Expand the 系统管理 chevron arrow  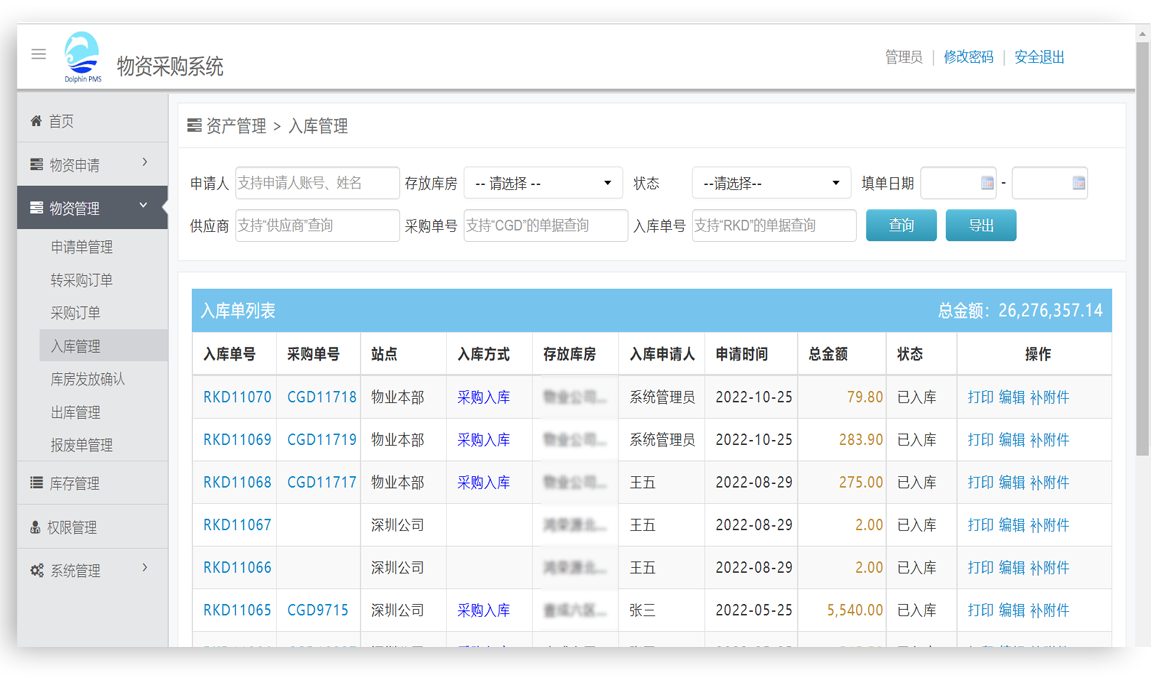145,568
